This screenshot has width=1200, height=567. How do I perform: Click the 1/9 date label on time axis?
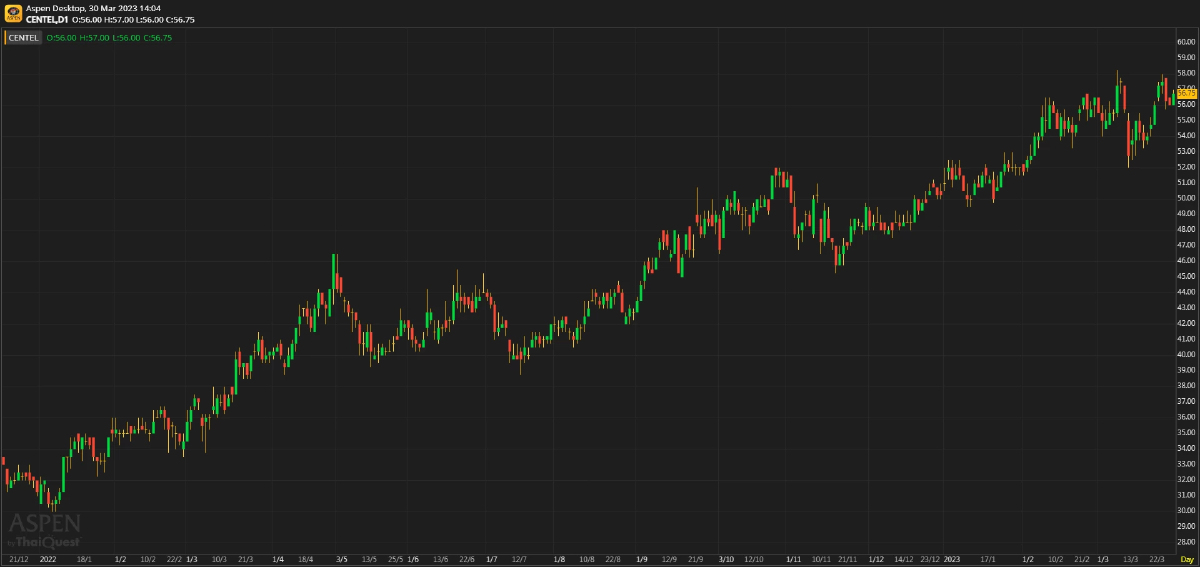641,559
